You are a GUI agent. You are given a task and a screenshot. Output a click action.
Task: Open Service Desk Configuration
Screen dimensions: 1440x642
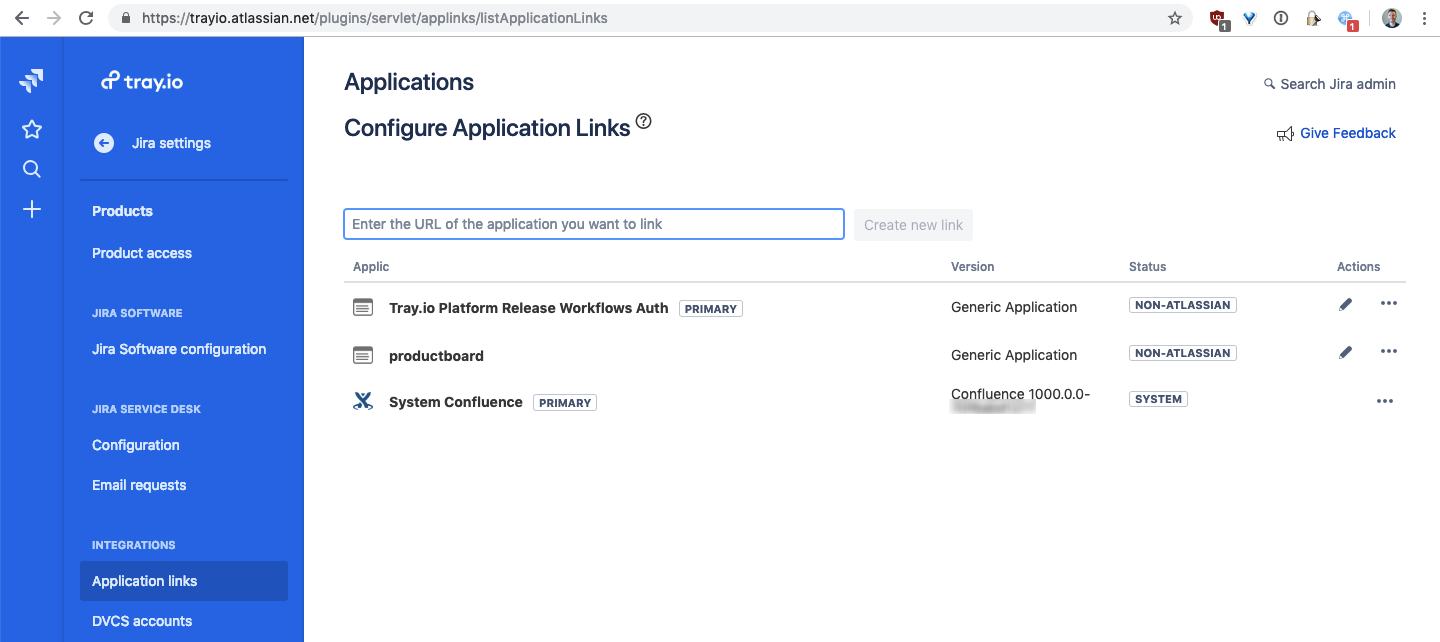click(136, 445)
